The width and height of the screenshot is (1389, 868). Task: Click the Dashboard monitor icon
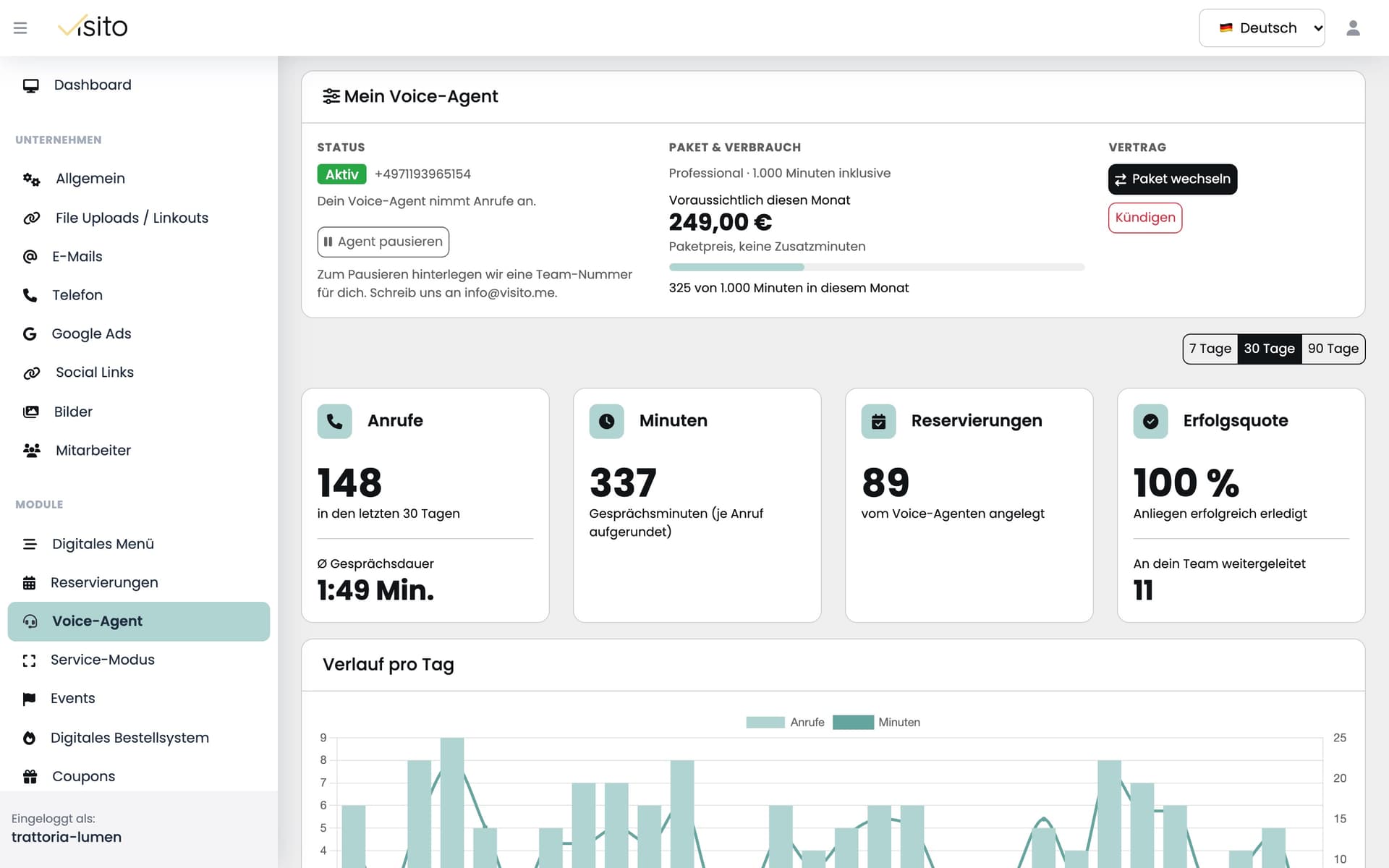(x=31, y=85)
